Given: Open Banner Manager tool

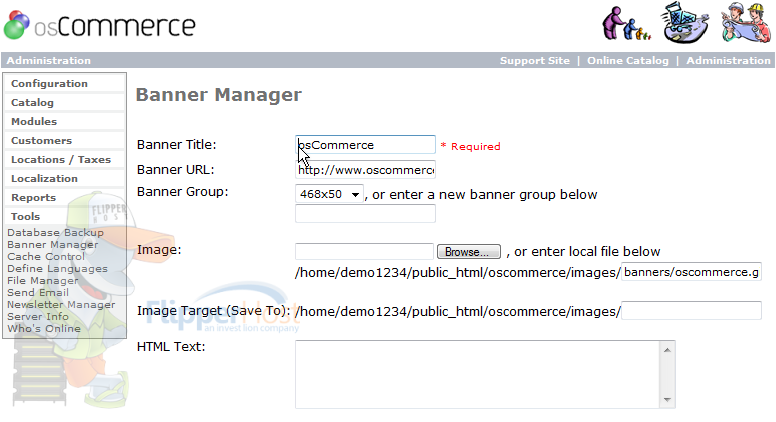Looking at the screenshot, I should pos(52,244).
